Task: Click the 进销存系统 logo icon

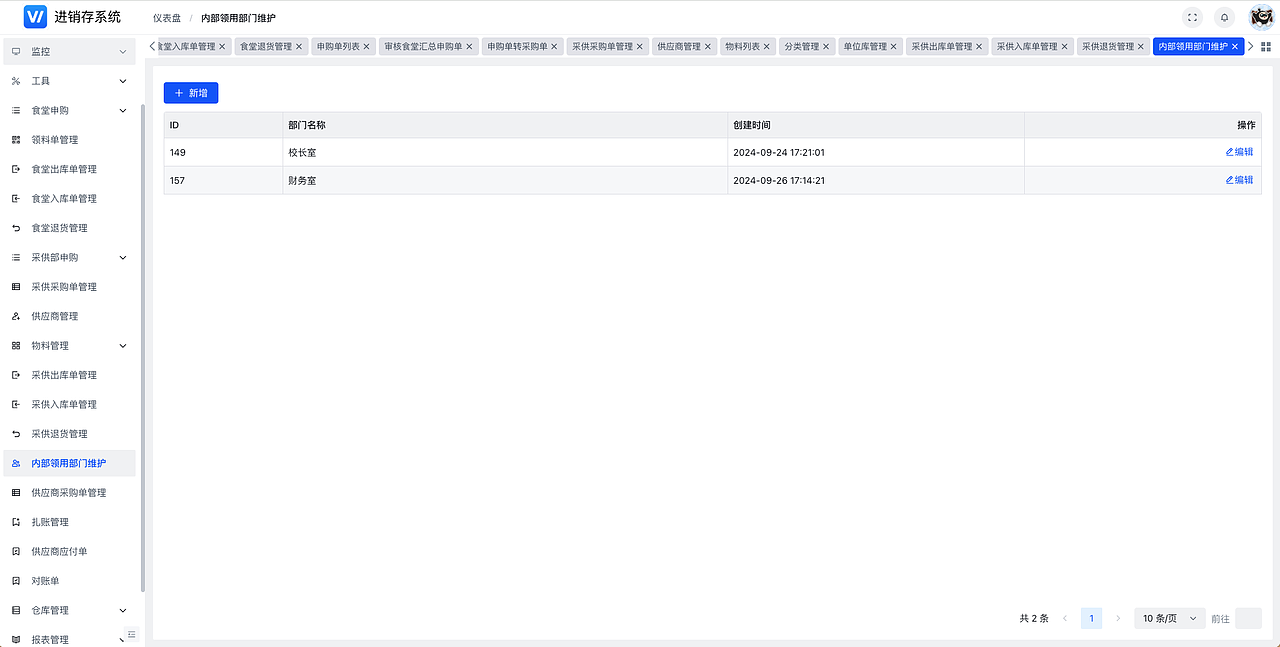Action: (x=35, y=16)
